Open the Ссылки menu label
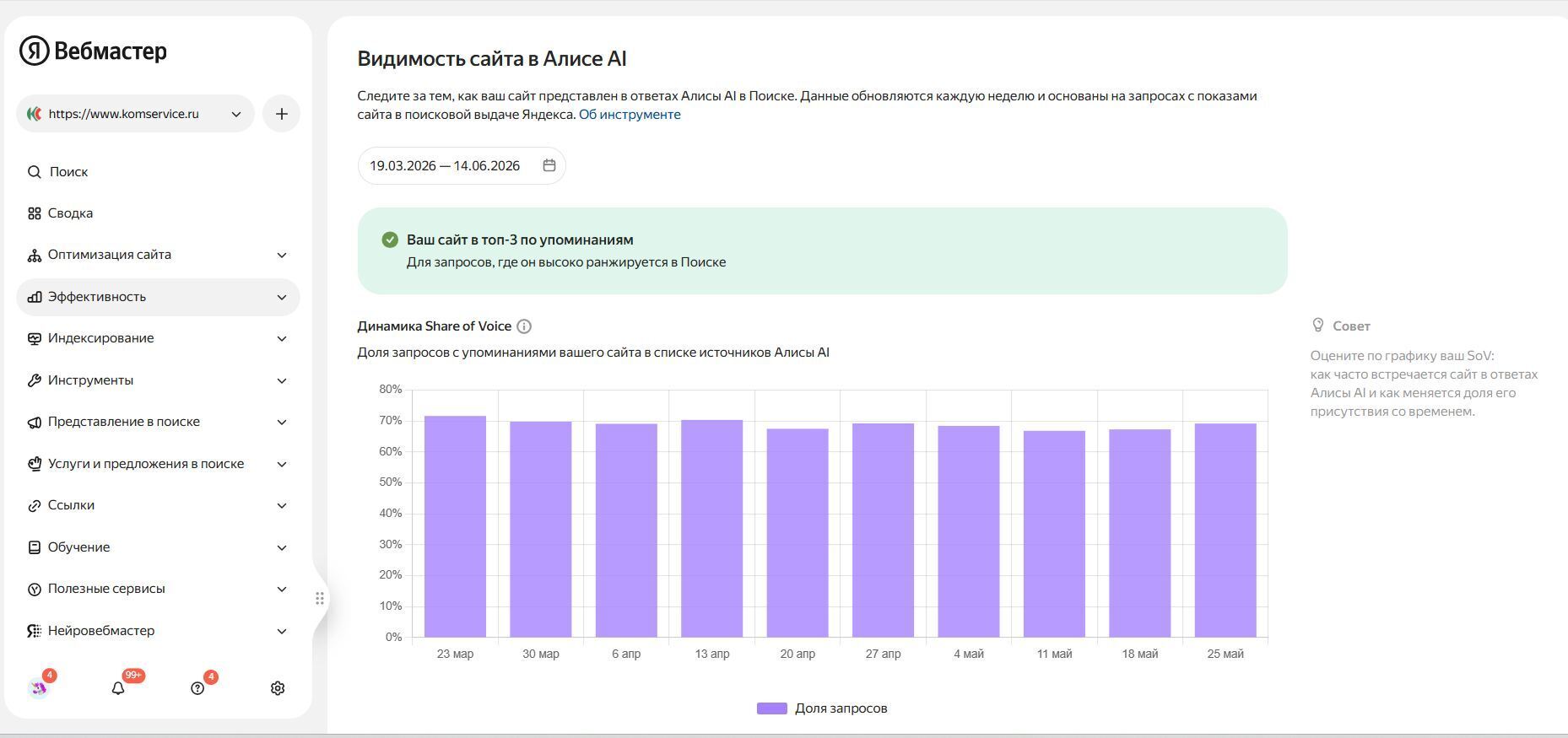 pyautogui.click(x=71, y=505)
